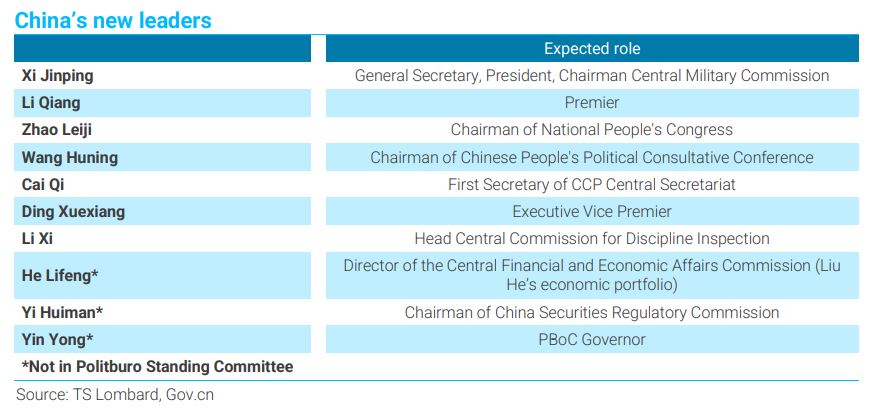
Task: Click the Source: TS Lombard, Gov.cn text
Action: click(115, 395)
